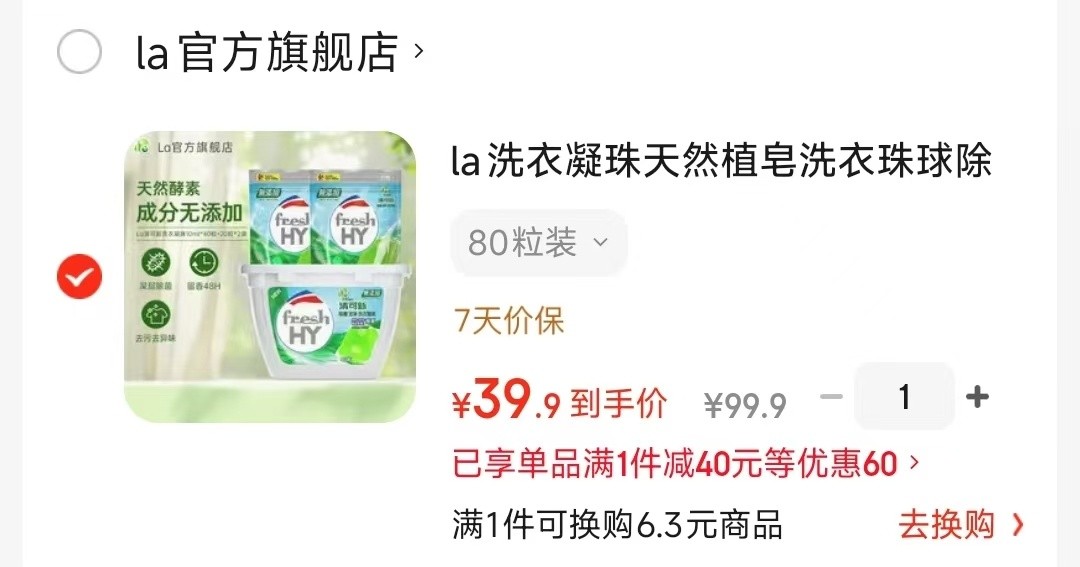Expand the 80粒装 specification dropdown
The height and width of the screenshot is (567, 1080).
(539, 243)
